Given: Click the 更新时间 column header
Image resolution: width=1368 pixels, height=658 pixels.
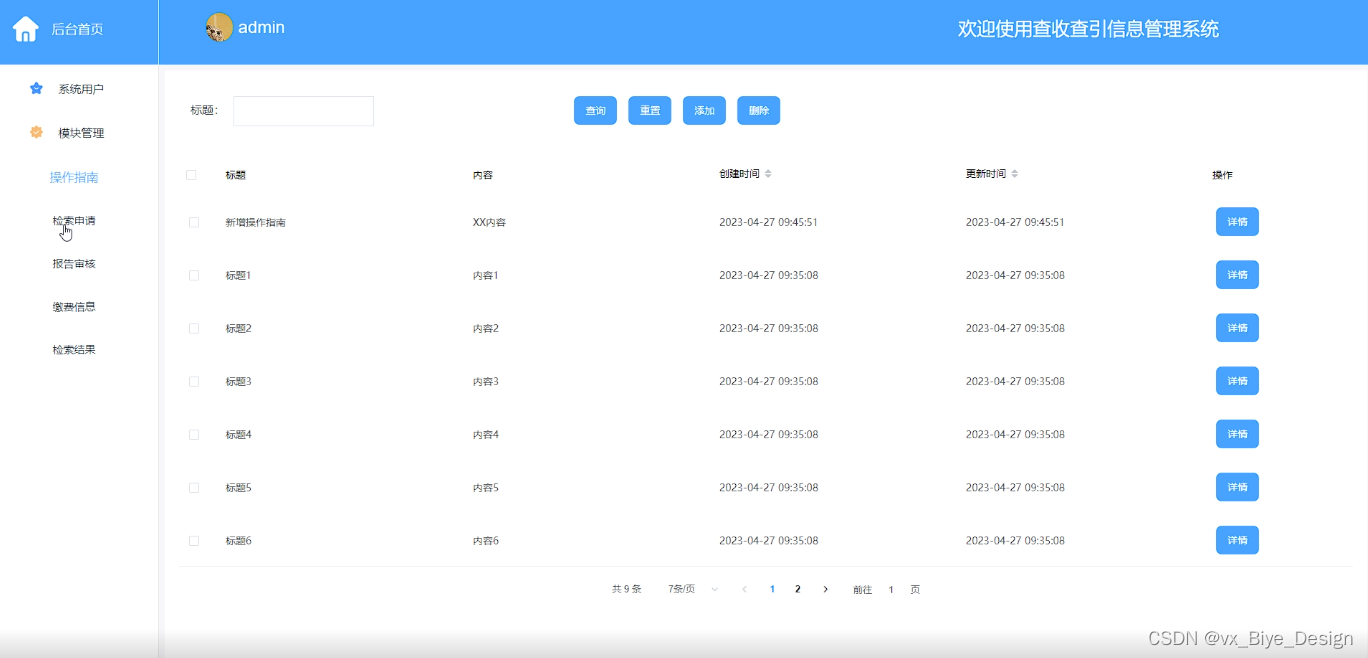Looking at the screenshot, I should coord(986,174).
